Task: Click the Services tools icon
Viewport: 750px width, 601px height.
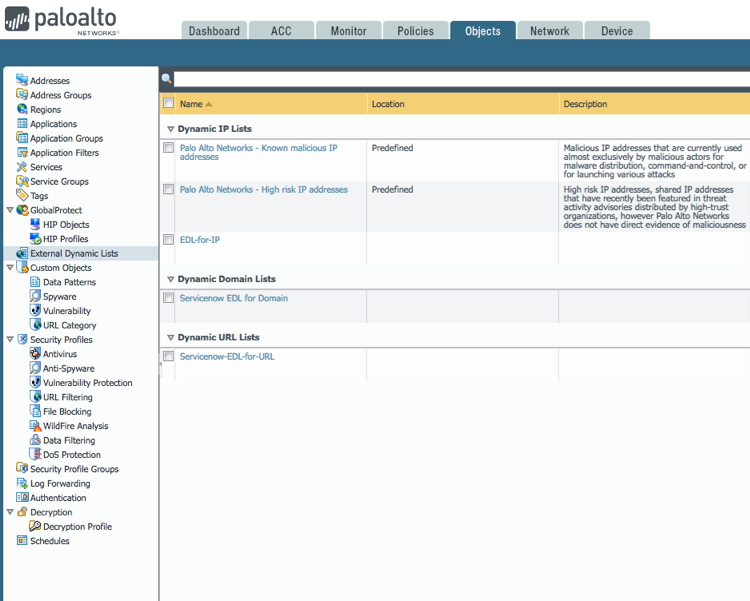Action: 22,167
